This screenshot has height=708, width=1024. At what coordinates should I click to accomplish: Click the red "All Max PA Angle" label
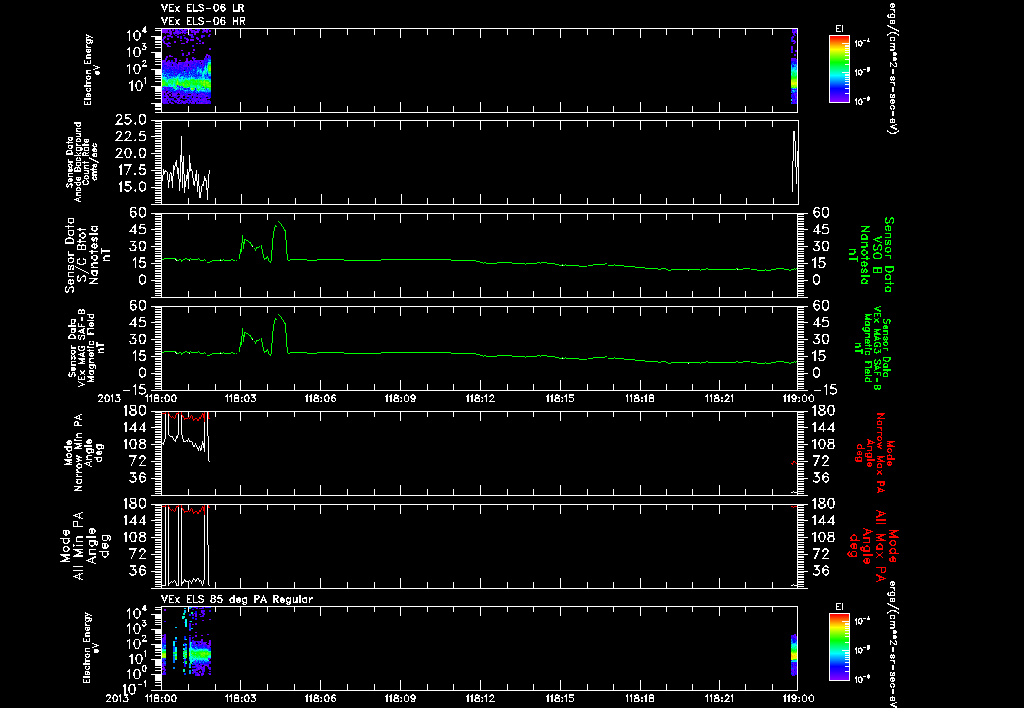tap(872, 546)
